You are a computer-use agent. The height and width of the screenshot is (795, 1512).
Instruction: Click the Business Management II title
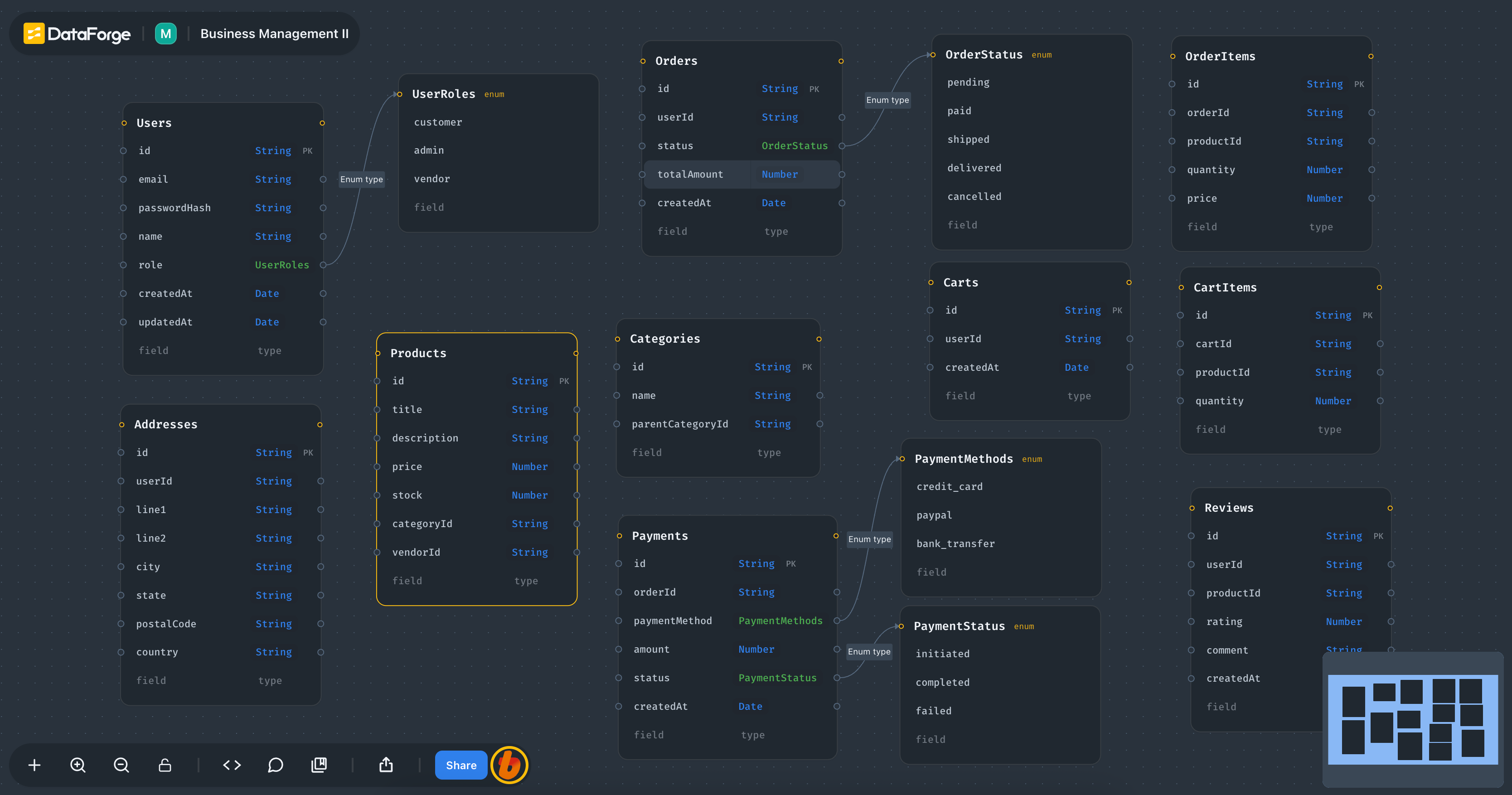click(x=274, y=34)
